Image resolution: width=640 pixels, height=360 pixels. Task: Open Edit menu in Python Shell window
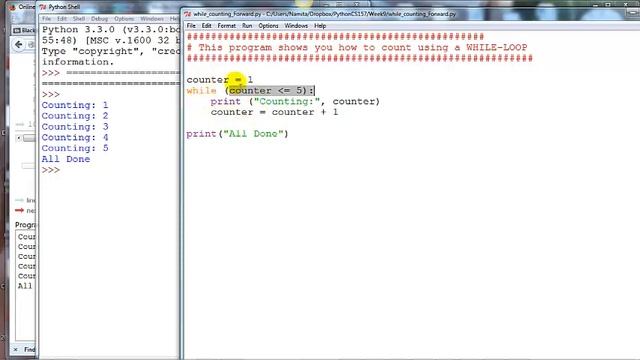pyautogui.click(x=62, y=19)
